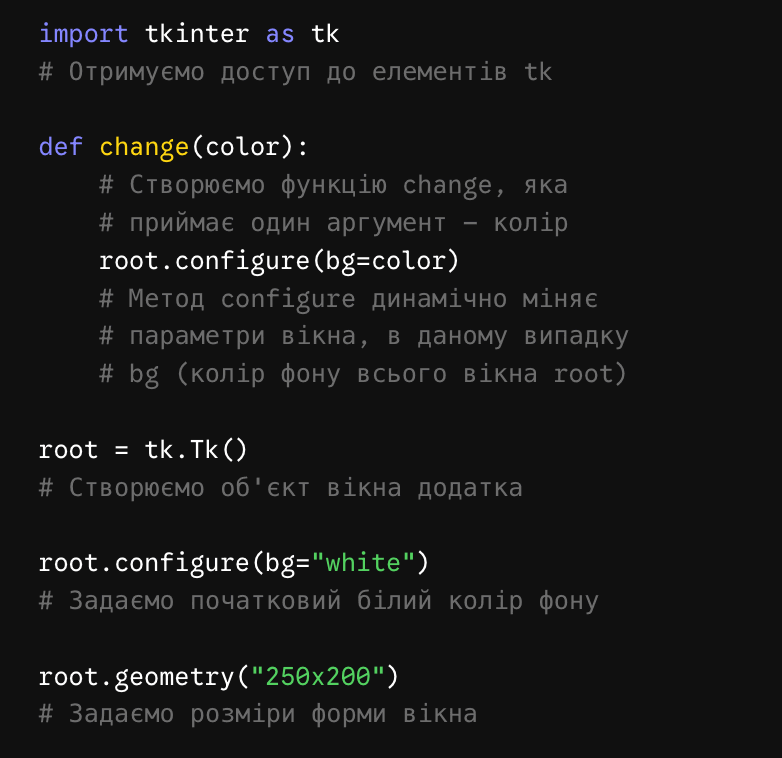
Task: Click the comment "# Метод configure динамічно міняє"
Action: [348, 299]
